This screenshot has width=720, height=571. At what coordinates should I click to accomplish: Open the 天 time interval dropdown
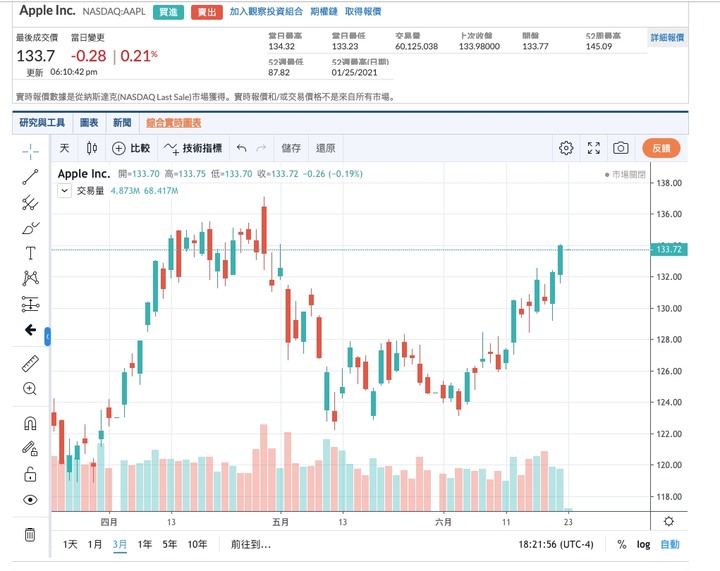pyautogui.click(x=64, y=148)
